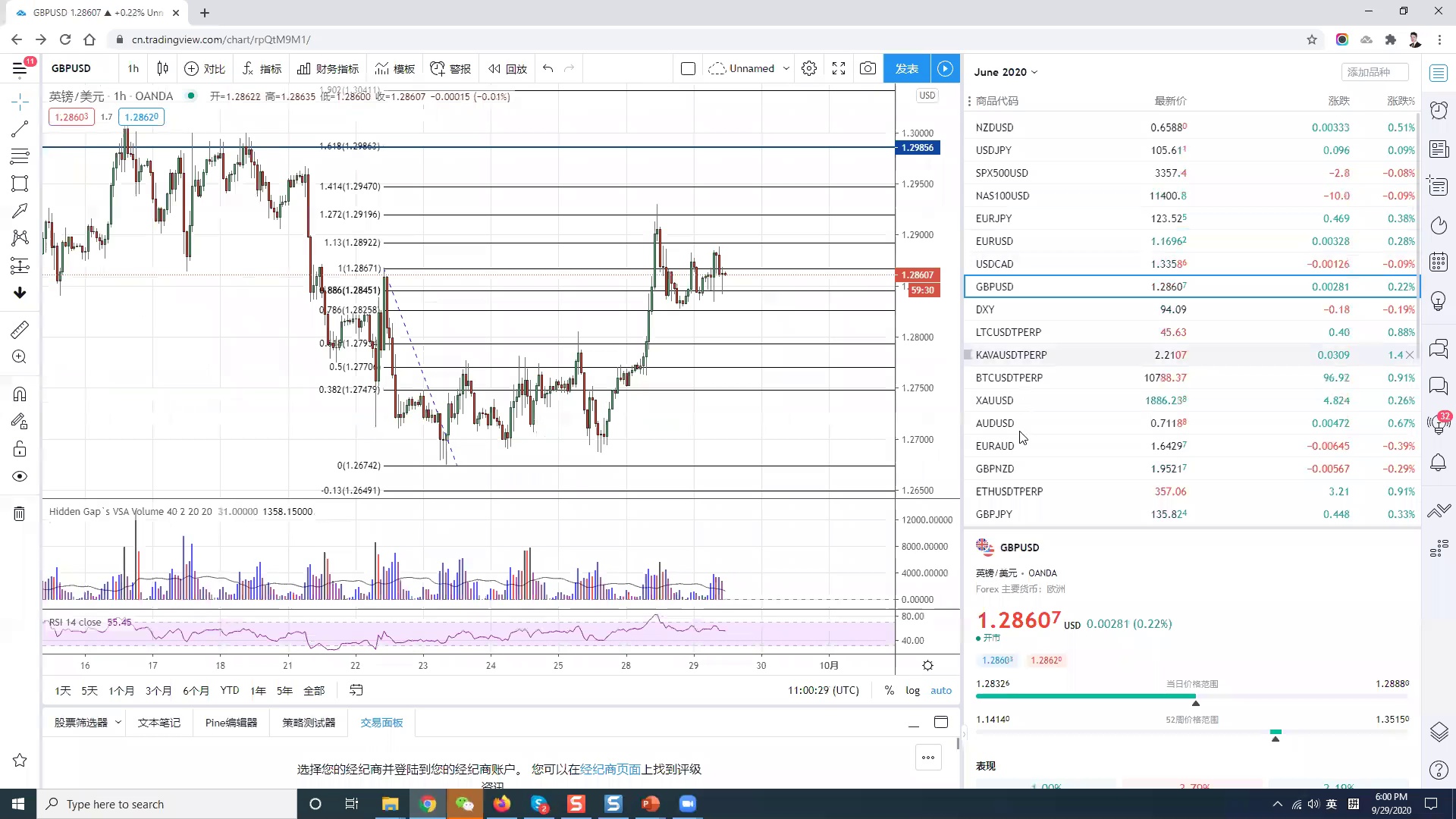Viewport: 1456px width, 819px height.
Task: Click the measure ruler tool
Action: 20,329
